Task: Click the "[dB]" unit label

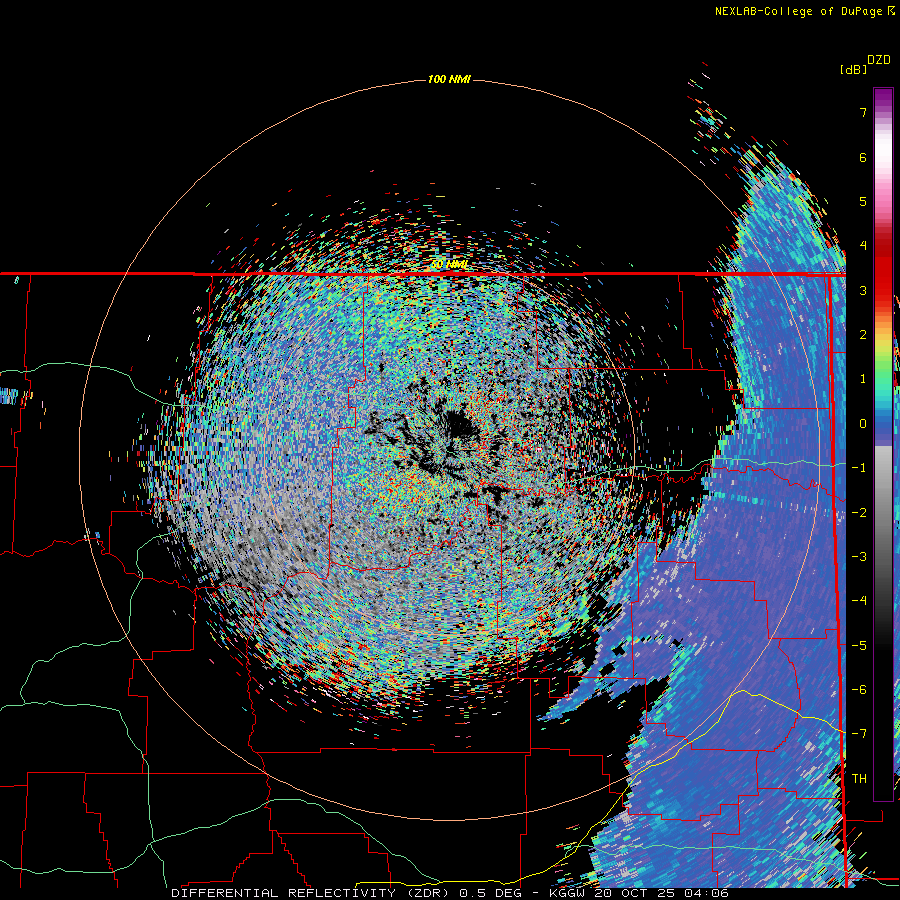Action: click(x=853, y=69)
